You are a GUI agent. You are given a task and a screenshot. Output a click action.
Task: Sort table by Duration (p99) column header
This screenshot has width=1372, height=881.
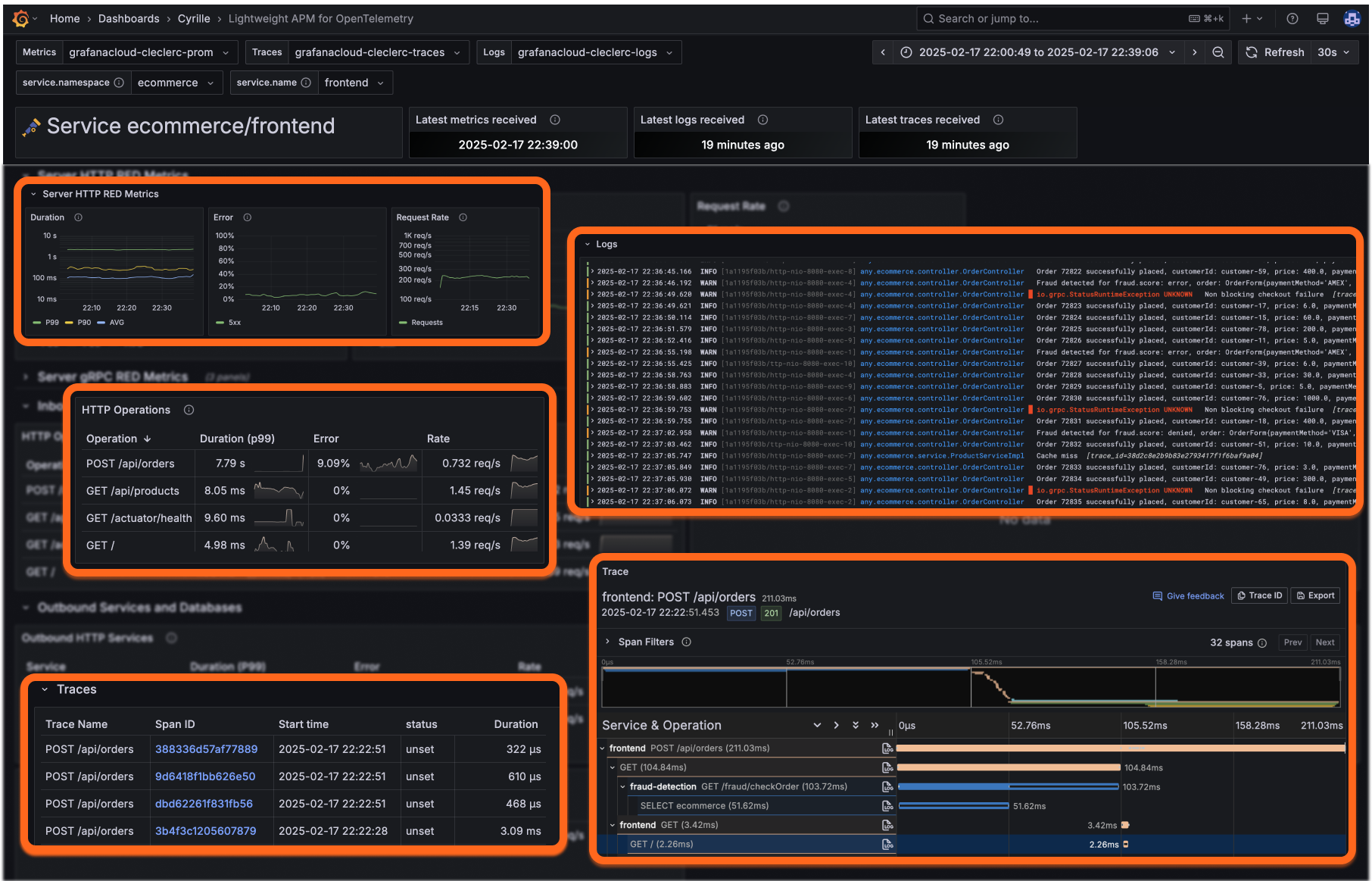click(237, 439)
